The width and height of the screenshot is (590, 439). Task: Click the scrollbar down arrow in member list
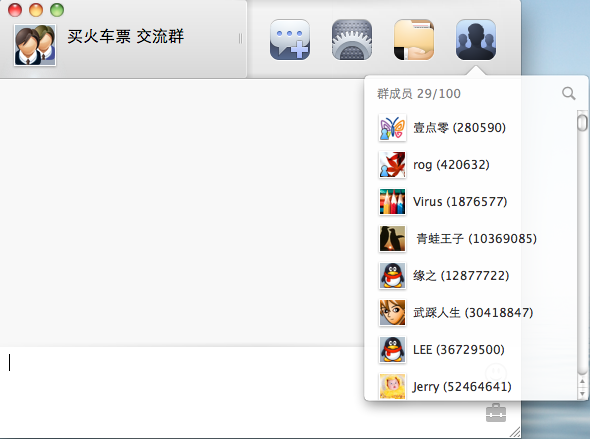pos(582,393)
